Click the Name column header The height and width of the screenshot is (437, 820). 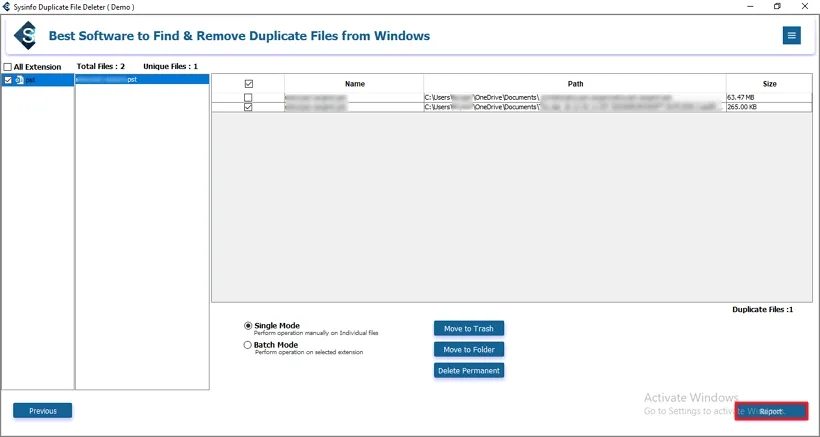click(355, 84)
